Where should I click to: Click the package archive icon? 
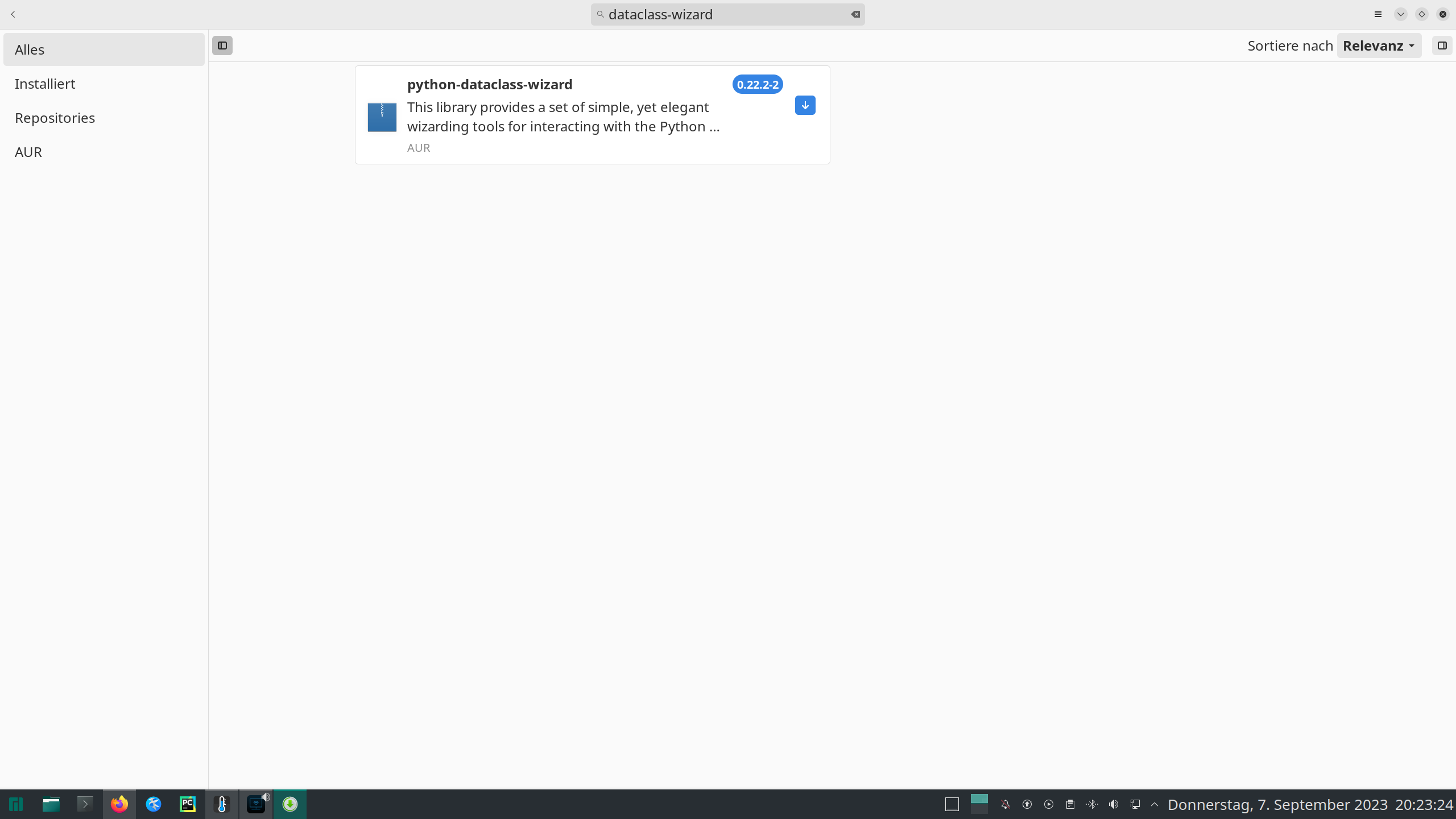pyautogui.click(x=382, y=117)
